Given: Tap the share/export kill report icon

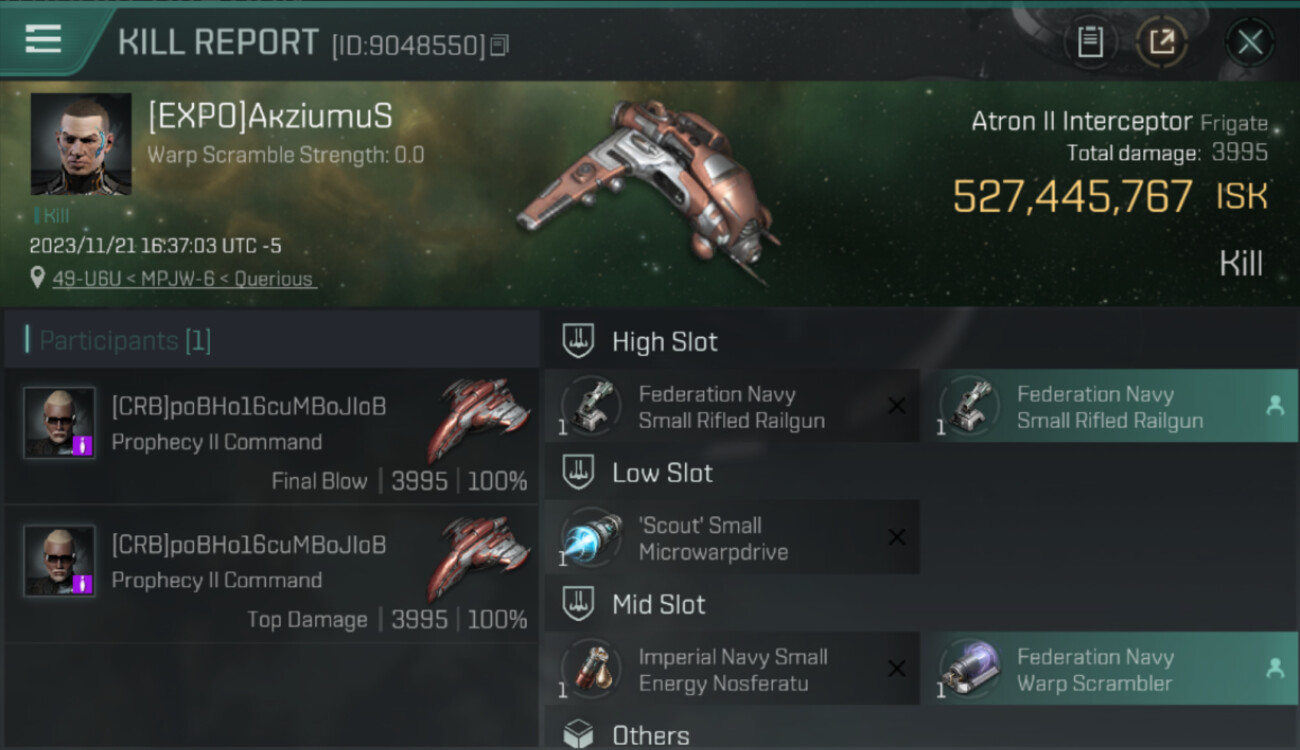Looking at the screenshot, I should point(1161,42).
